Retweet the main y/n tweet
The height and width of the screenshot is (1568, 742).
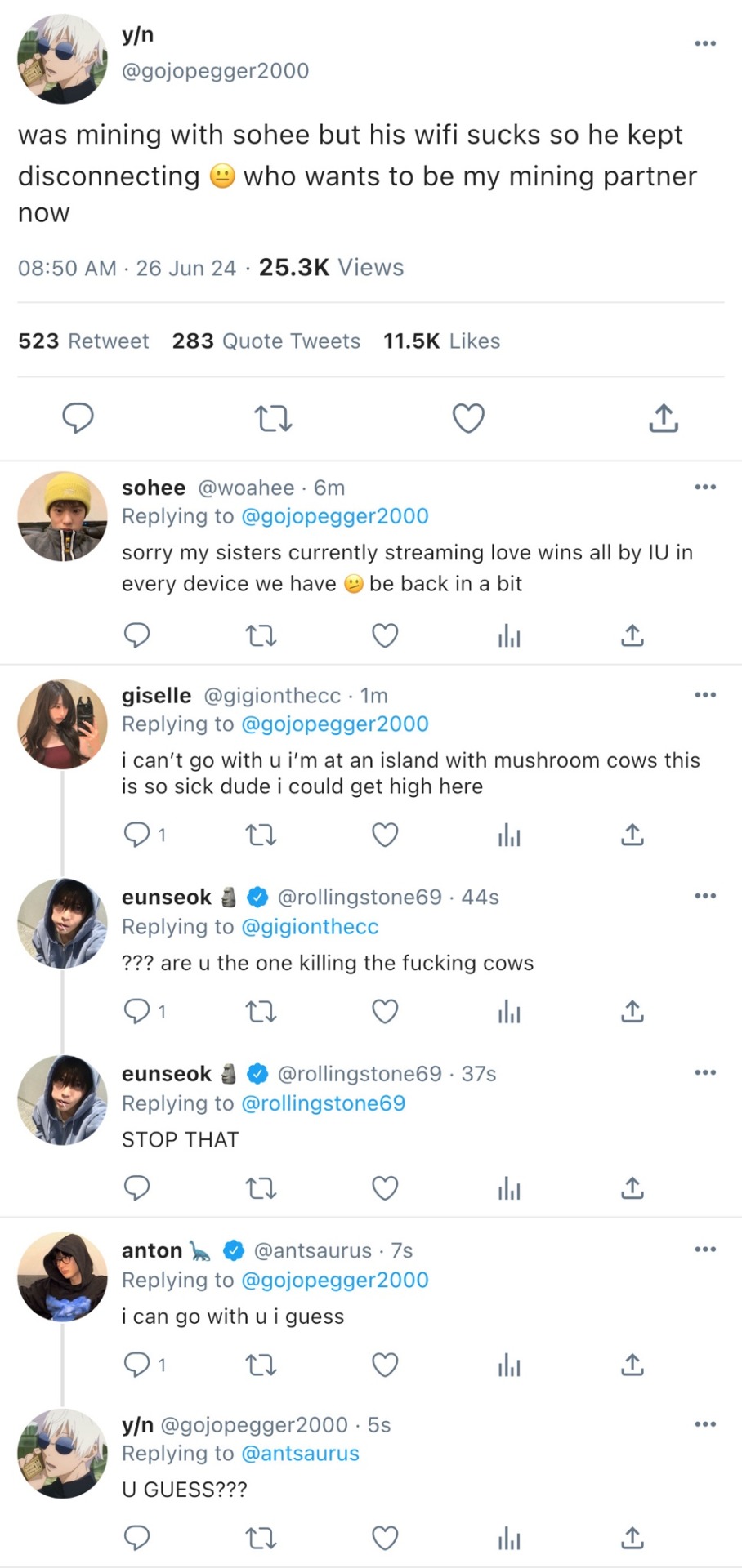273,419
